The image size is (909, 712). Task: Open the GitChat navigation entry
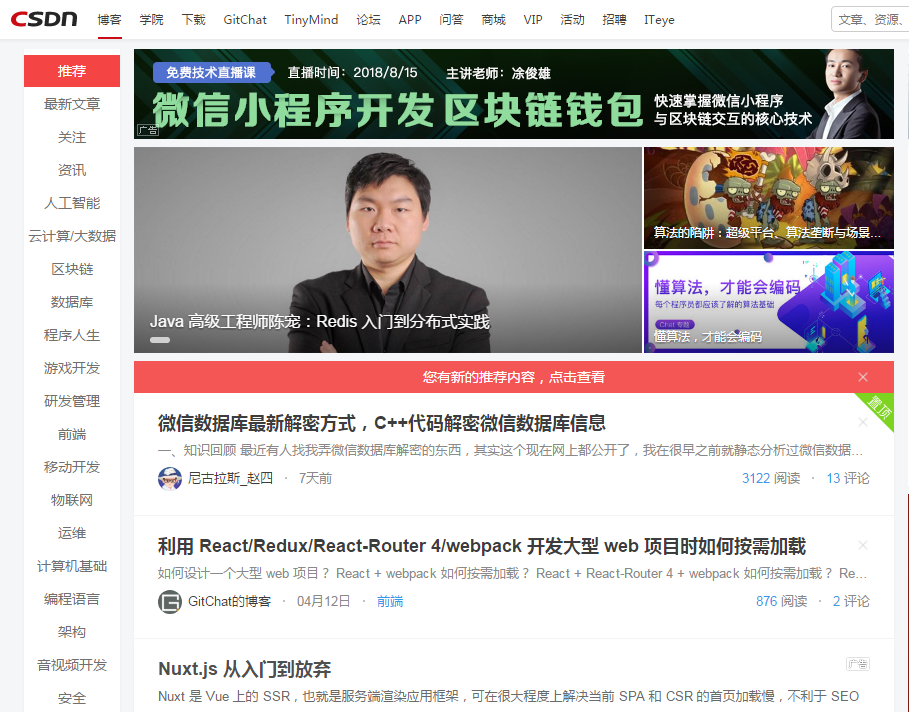(244, 19)
